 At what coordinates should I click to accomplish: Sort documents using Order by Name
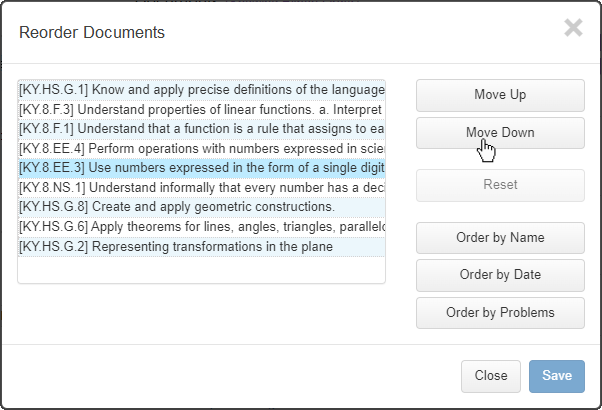click(x=500, y=238)
